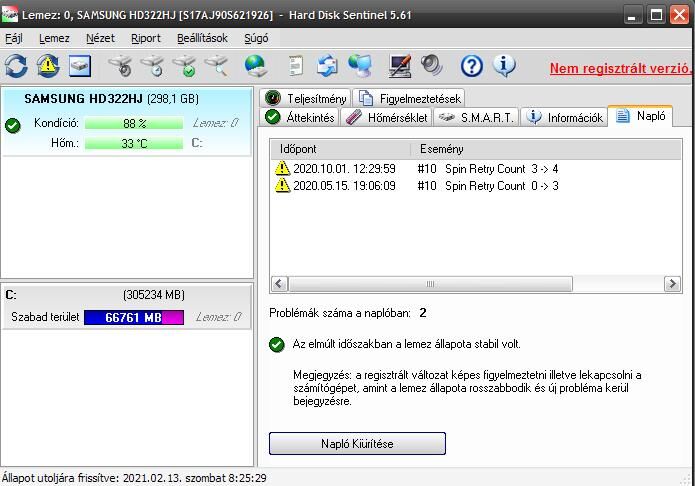Click the disk with green checkmark icon

[x=184, y=66]
